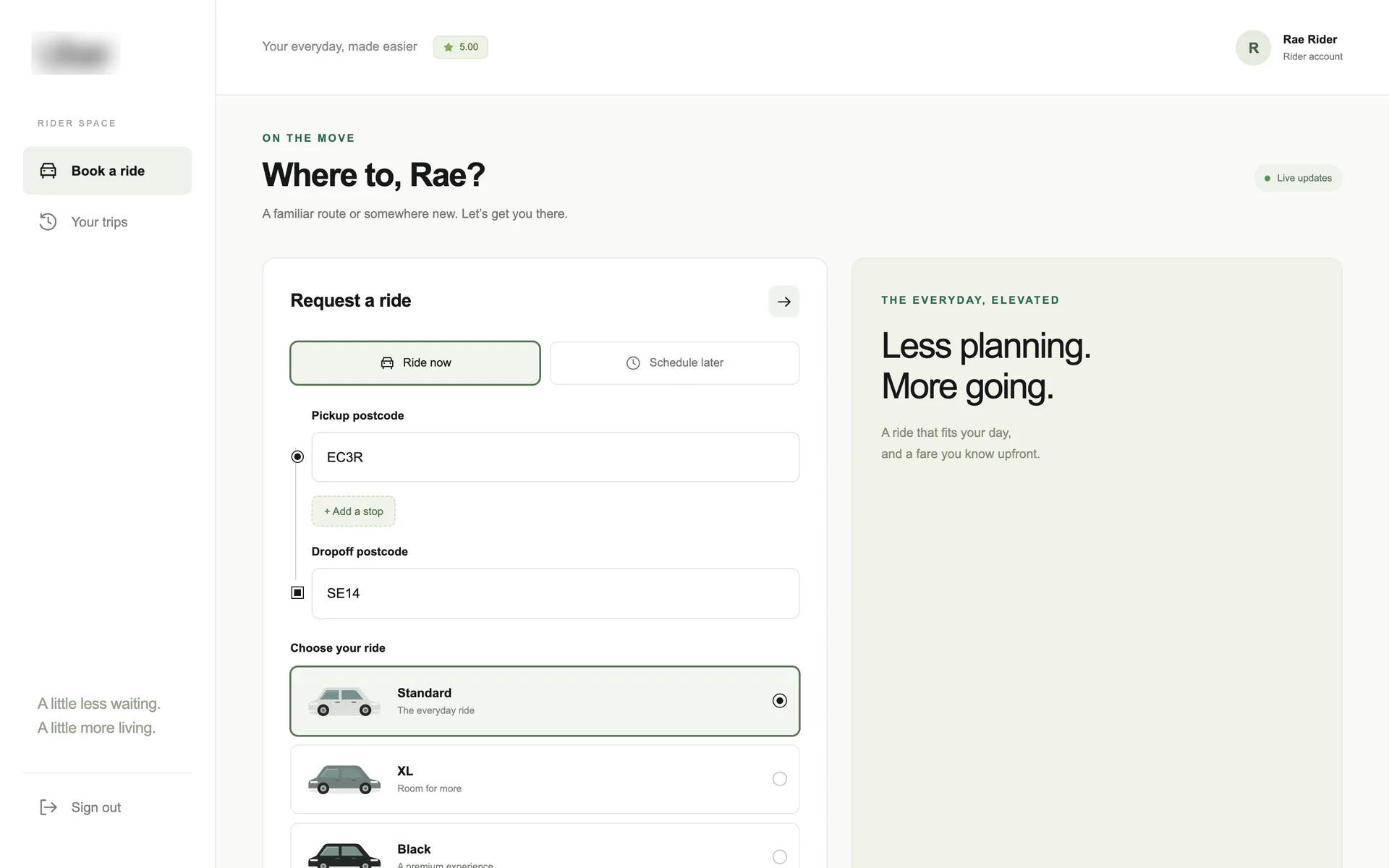The width and height of the screenshot is (1389, 868).
Task: Select the Standard ride radio button
Action: tap(779, 700)
